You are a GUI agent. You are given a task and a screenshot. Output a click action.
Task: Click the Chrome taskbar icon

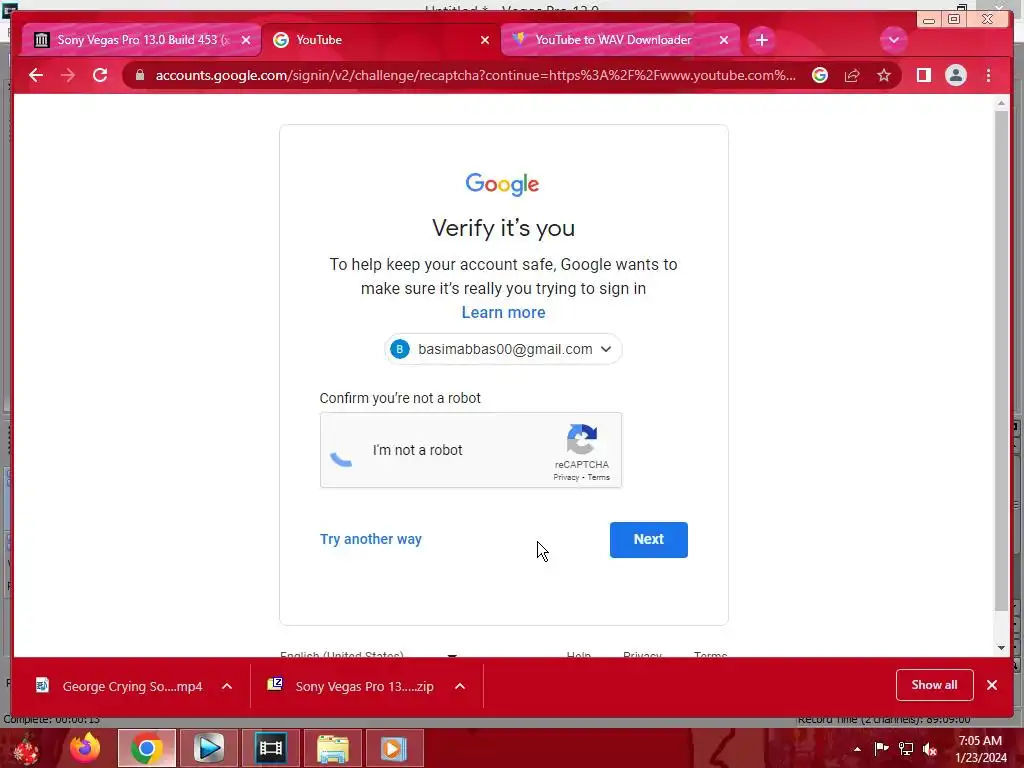point(146,748)
